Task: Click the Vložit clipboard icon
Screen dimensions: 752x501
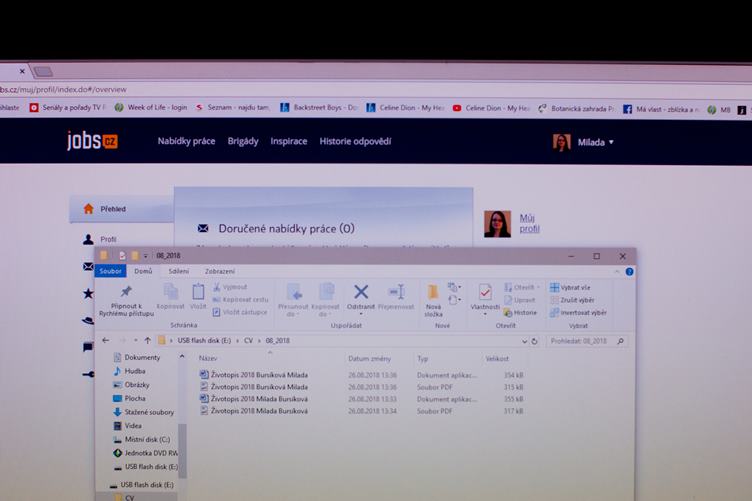Action: [x=198, y=291]
